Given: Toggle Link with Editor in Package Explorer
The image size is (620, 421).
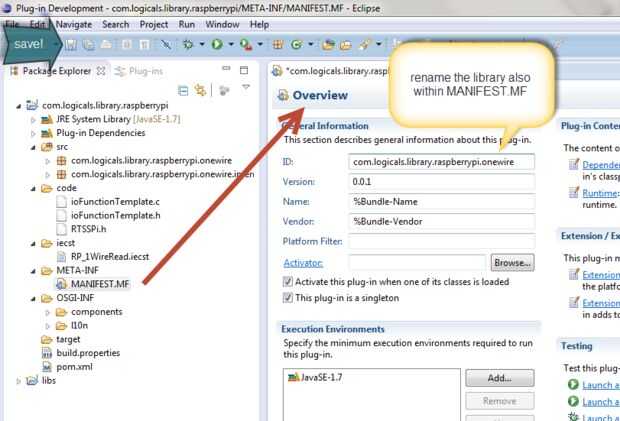Looking at the screenshot, I should pos(200,91).
